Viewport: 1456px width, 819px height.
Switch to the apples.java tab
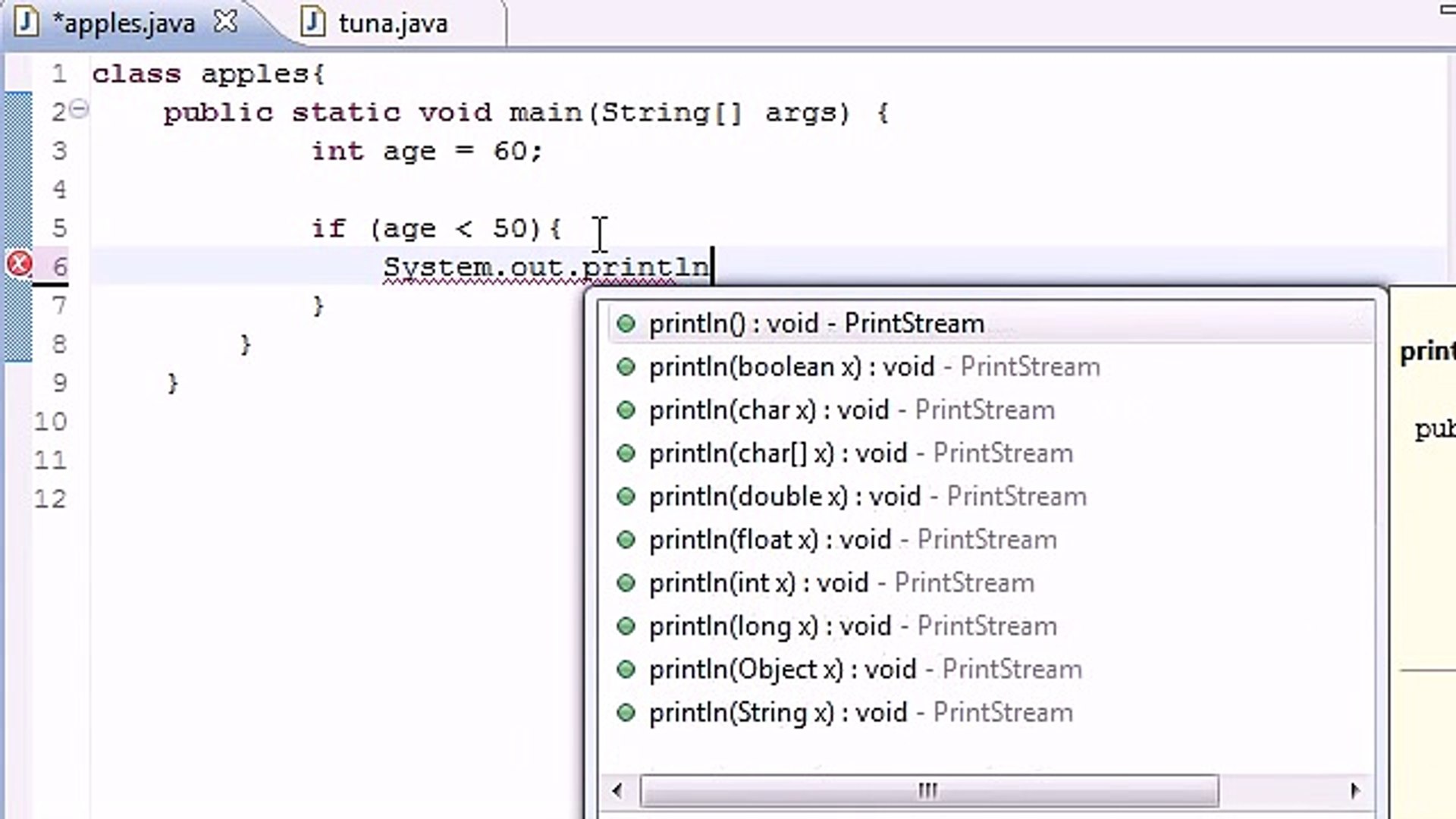(x=125, y=22)
